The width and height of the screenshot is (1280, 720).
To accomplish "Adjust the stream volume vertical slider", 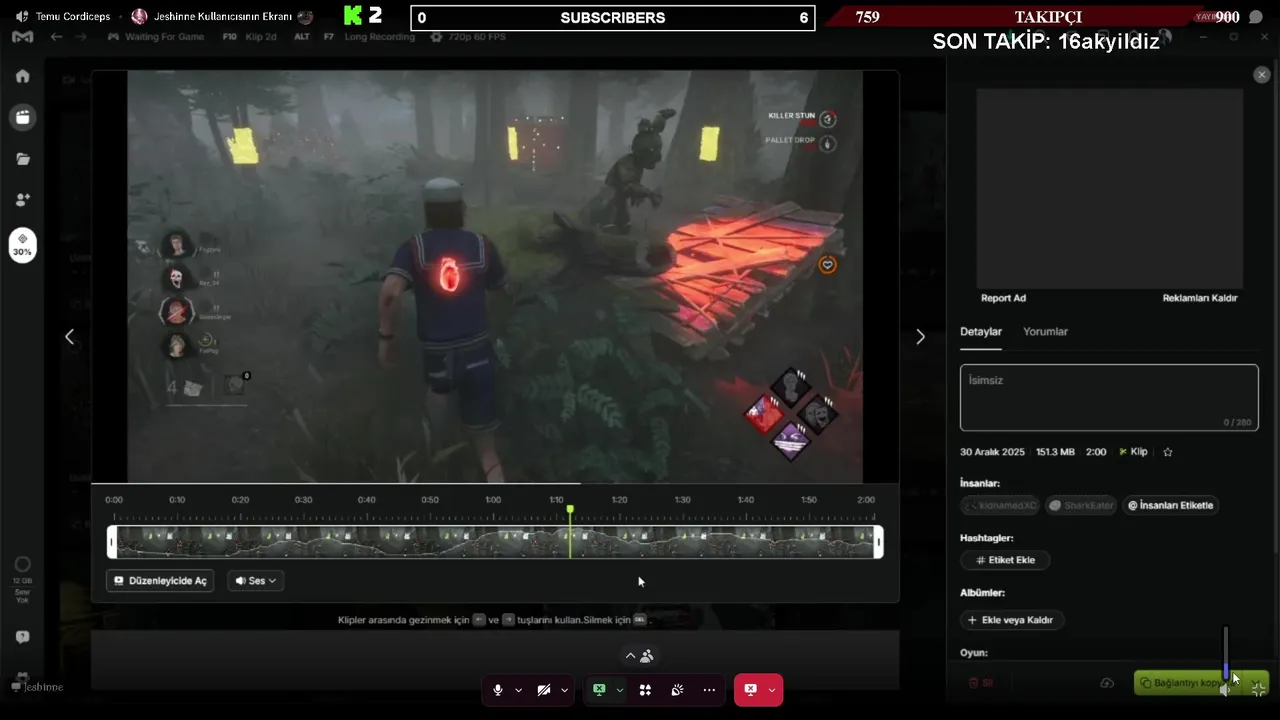I will pos(1226,653).
